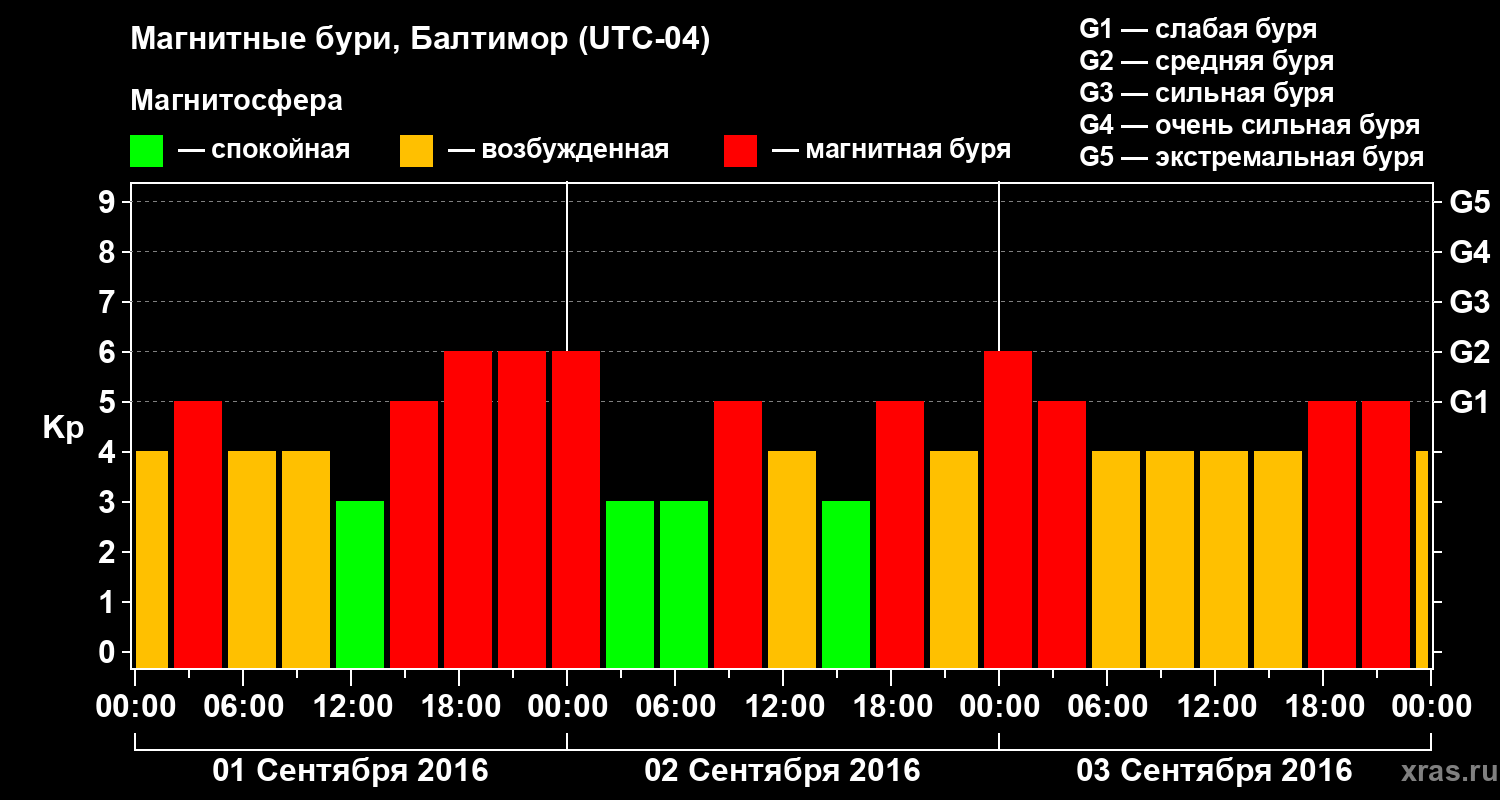
Task: Click the only green bar on 01 Сентября
Action: (x=360, y=584)
